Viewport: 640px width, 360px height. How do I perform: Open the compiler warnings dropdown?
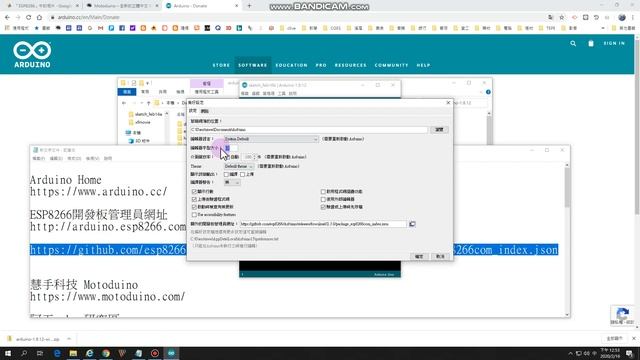232,182
